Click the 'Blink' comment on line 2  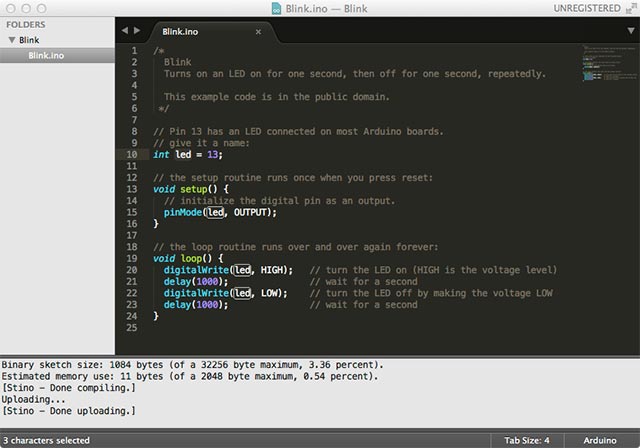pyautogui.click(x=178, y=62)
